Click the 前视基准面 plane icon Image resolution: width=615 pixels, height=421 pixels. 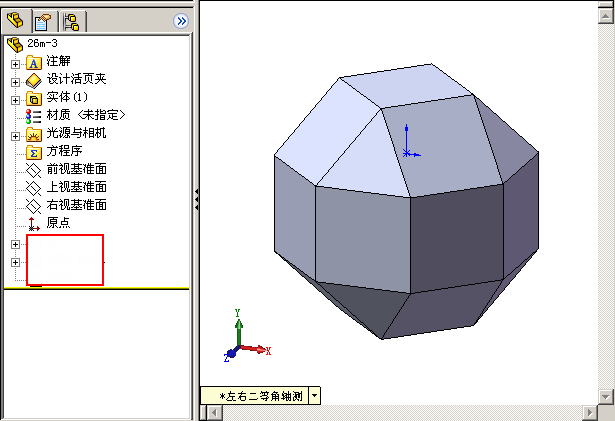[34, 170]
